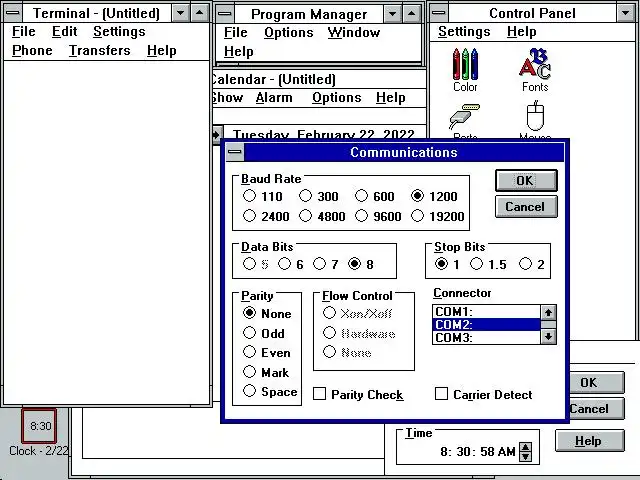Select COM3: in Connector list
The width and height of the screenshot is (640, 480).
click(x=487, y=338)
